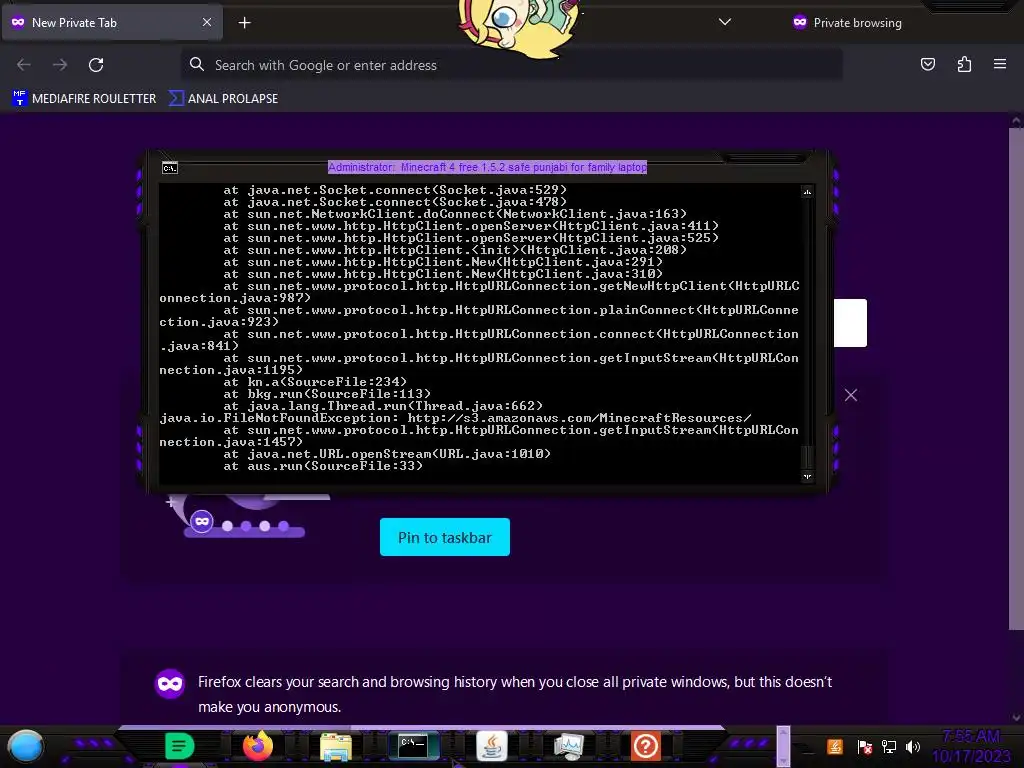Close the New Private Tab

pos(206,22)
